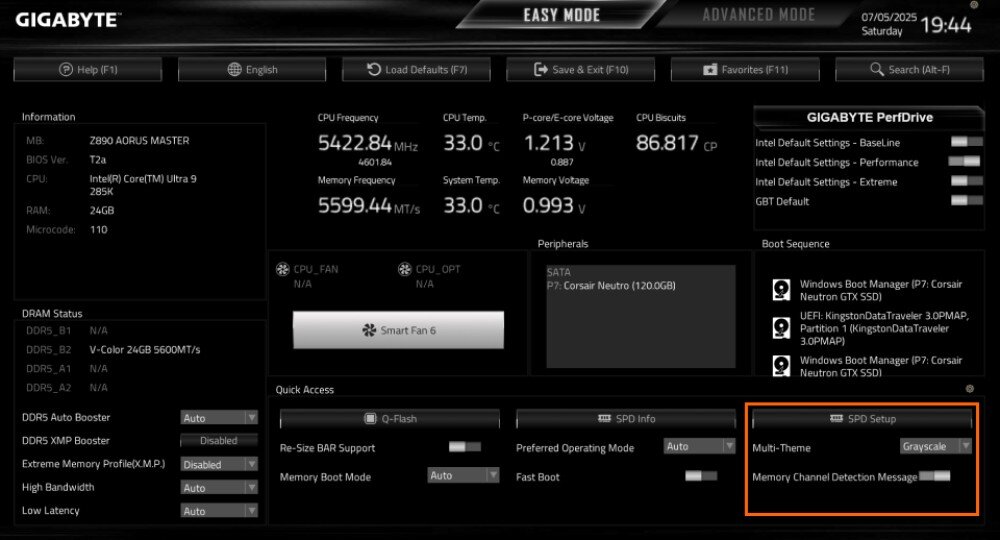1000x540 pixels.
Task: Open Help (F1)
Action: coord(89,69)
